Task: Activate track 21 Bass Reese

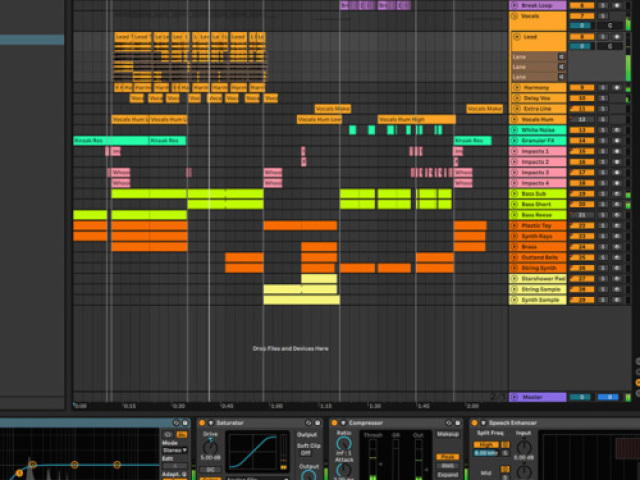Action: [582, 215]
